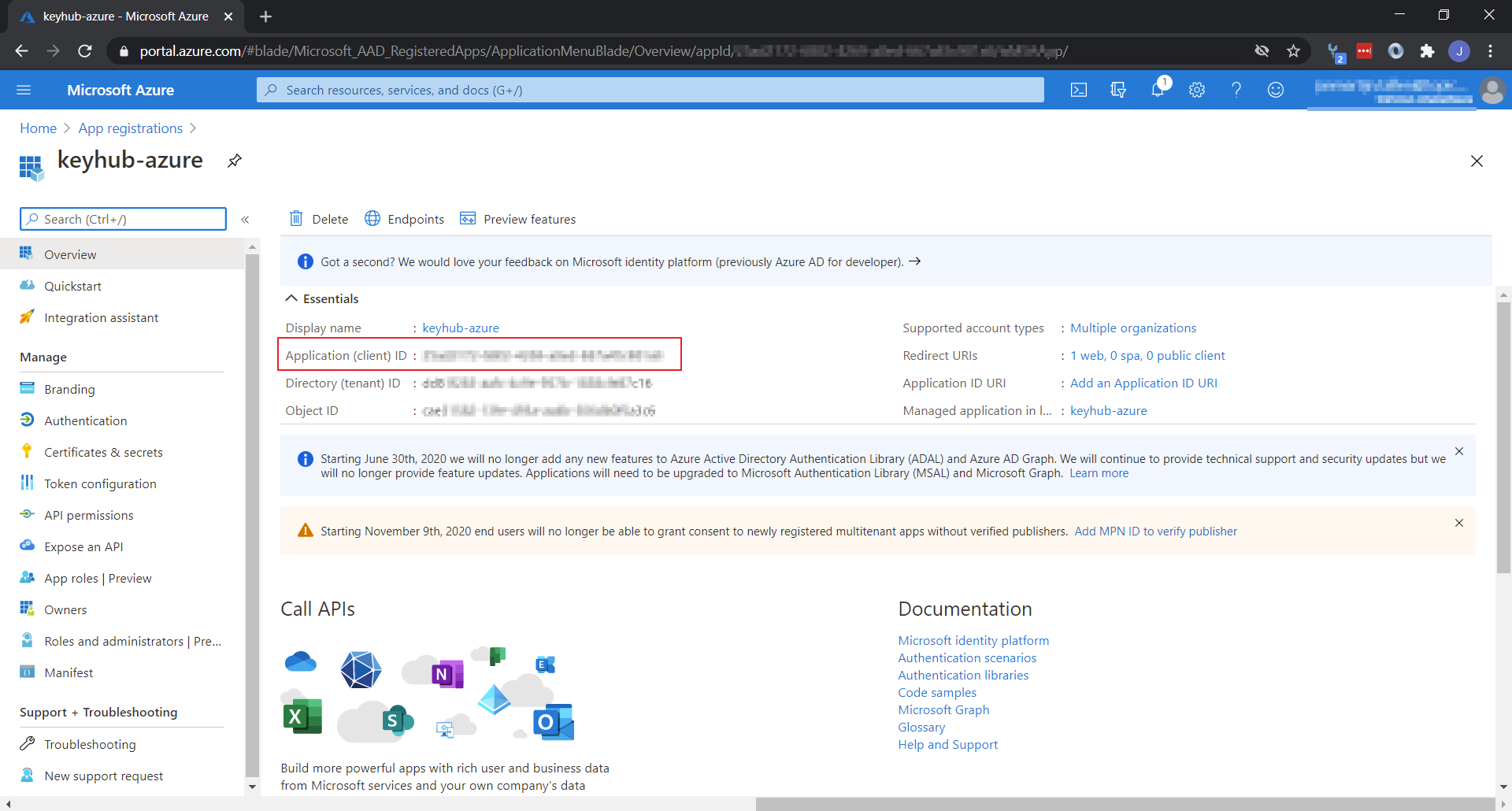Open Add MPN ID to verify publisher
The image size is (1512, 811).
click(1155, 531)
